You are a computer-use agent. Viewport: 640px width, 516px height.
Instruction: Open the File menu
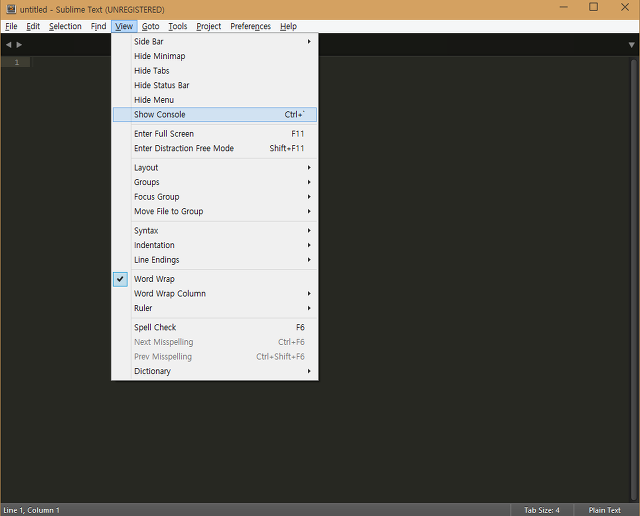pyautogui.click(x=11, y=27)
